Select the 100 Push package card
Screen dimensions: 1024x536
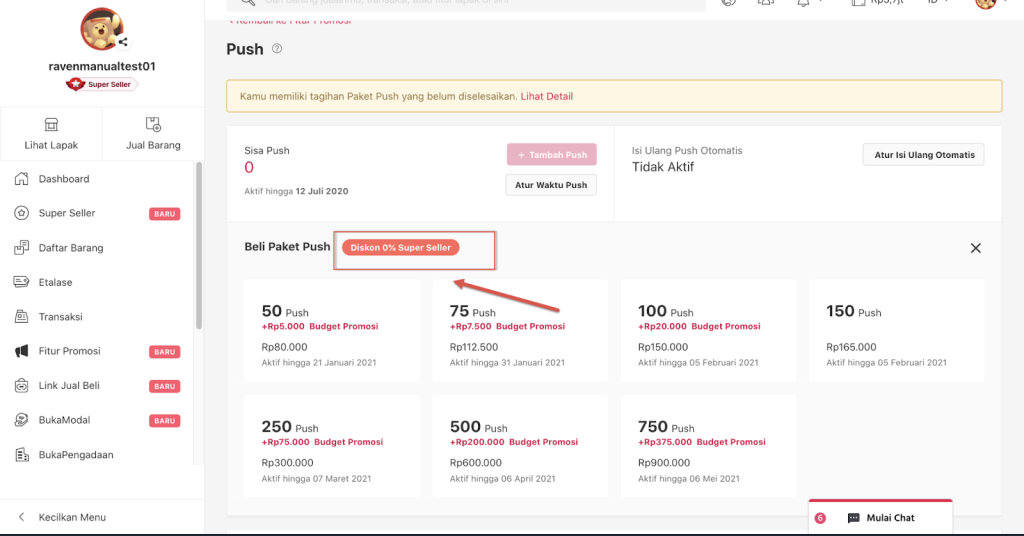pos(708,330)
